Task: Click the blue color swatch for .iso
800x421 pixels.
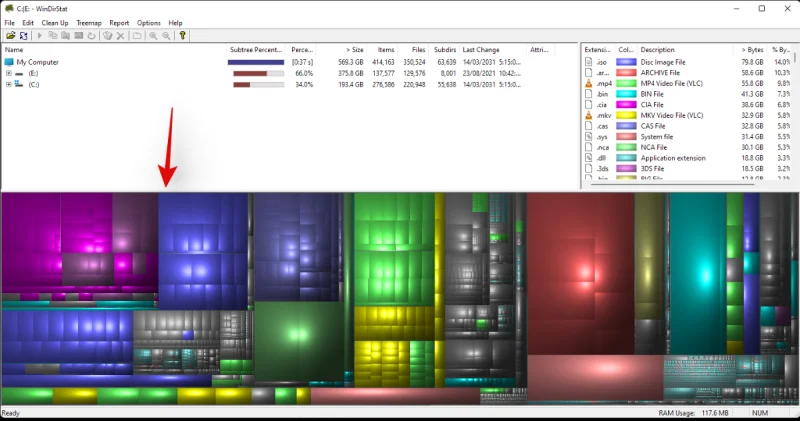Action: point(626,62)
